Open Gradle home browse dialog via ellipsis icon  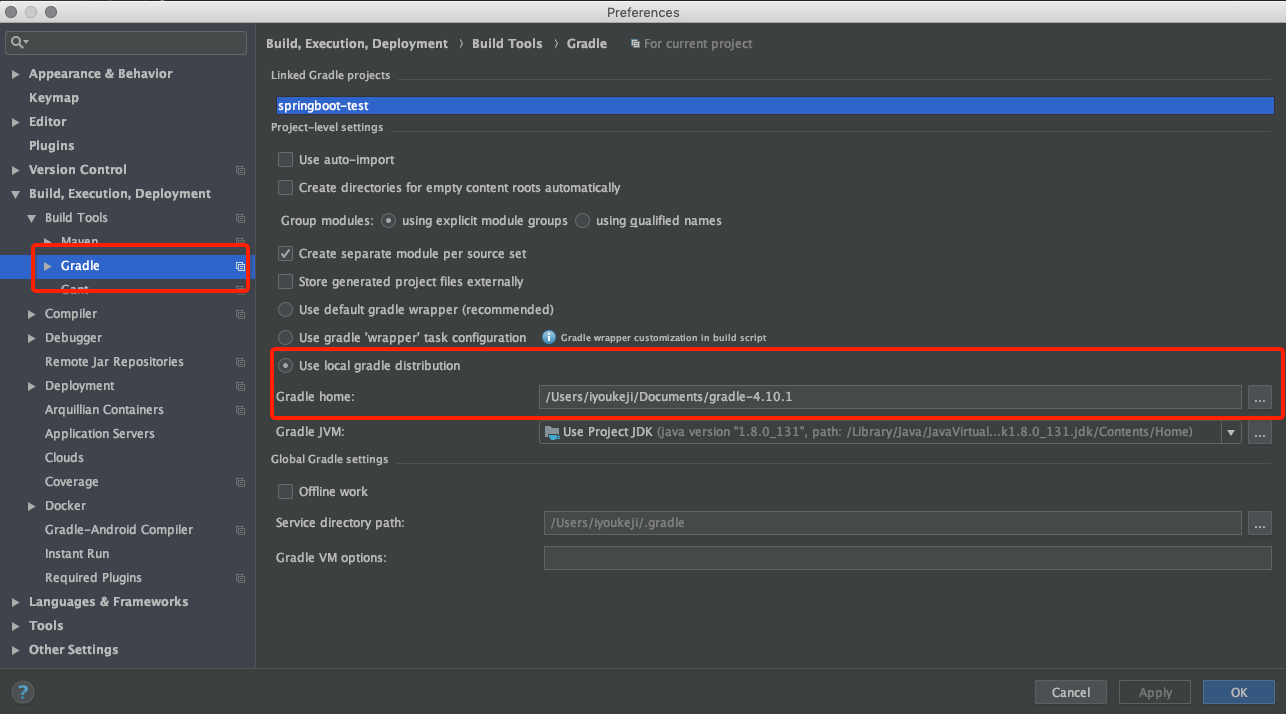click(1259, 397)
